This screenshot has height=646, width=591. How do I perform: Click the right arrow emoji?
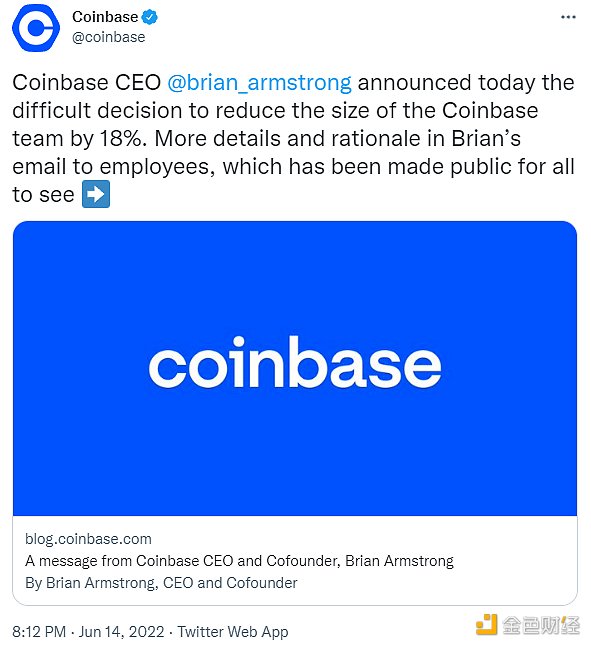[96, 194]
